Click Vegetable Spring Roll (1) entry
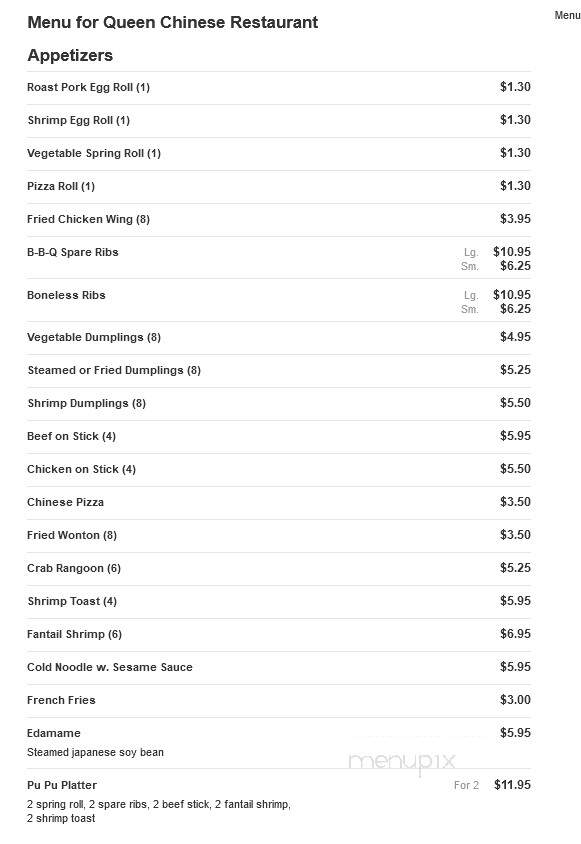 tap(94, 153)
